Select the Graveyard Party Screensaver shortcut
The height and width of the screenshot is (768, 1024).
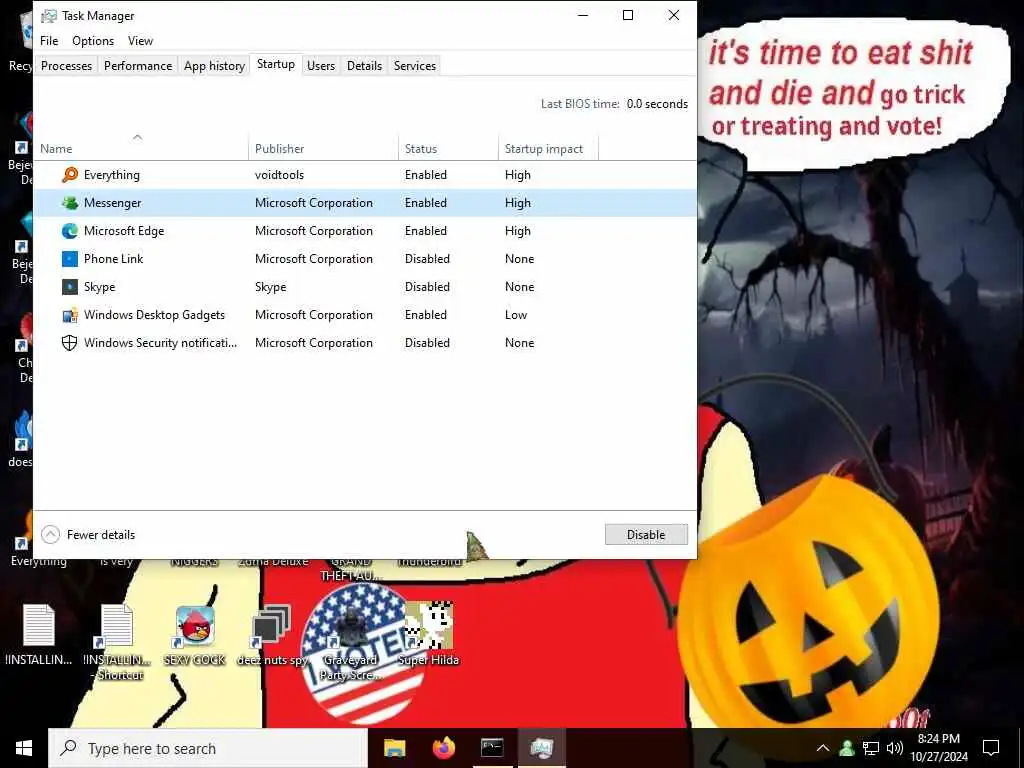click(351, 643)
